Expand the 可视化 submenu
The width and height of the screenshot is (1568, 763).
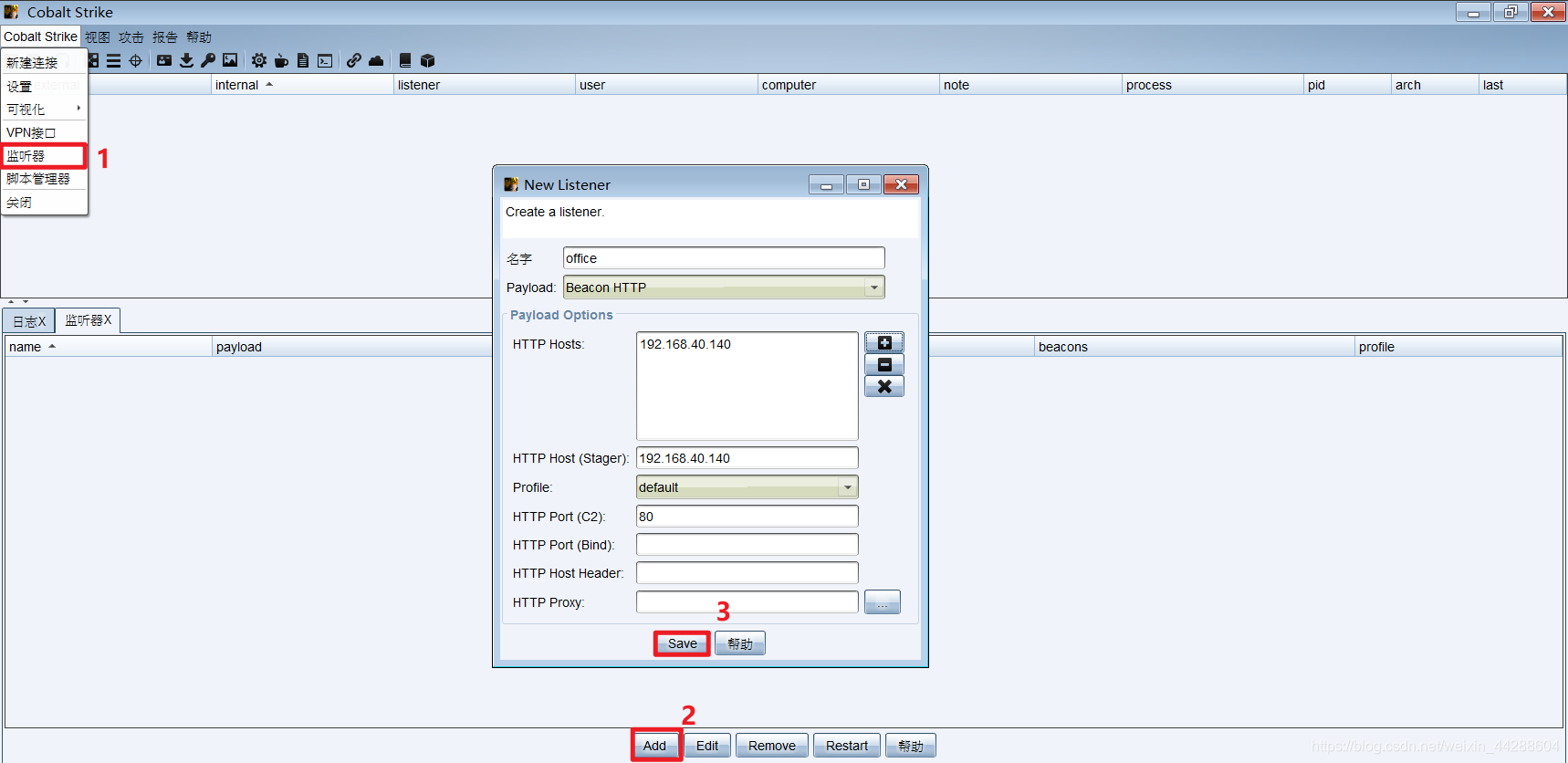coord(44,110)
